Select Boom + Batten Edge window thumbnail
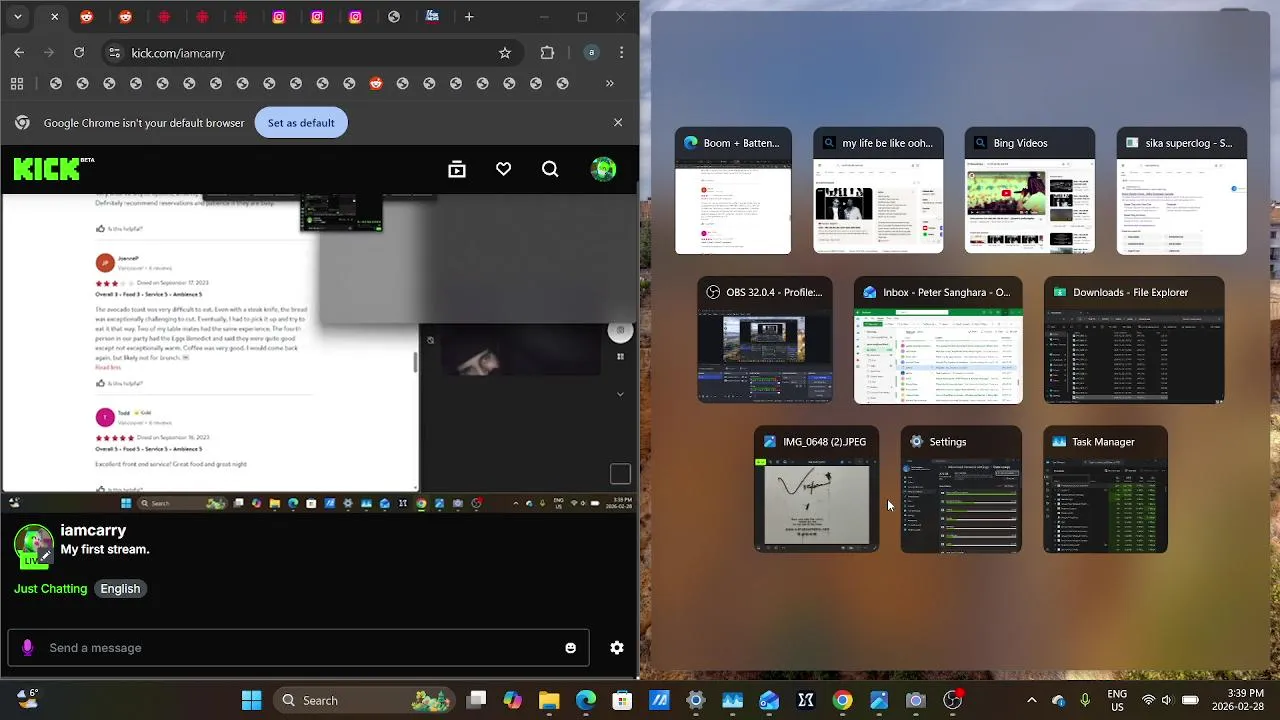 733,191
